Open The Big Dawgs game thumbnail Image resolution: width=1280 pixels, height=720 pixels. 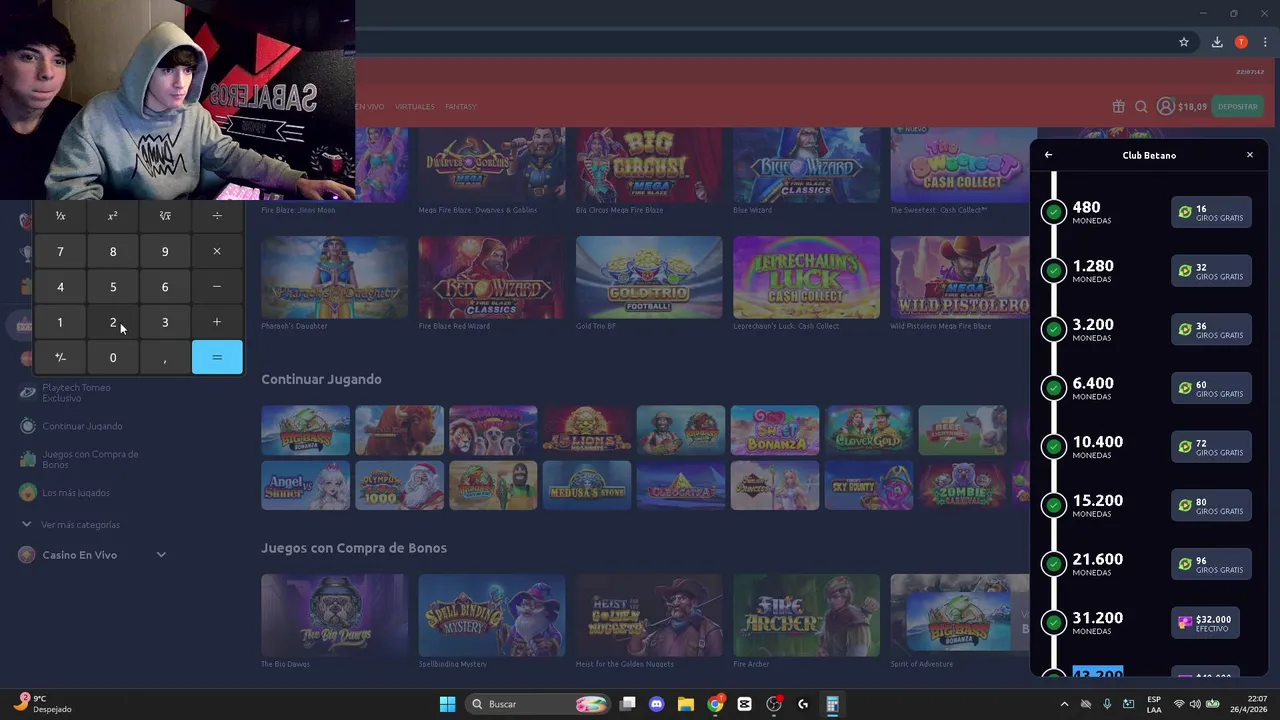coord(334,615)
